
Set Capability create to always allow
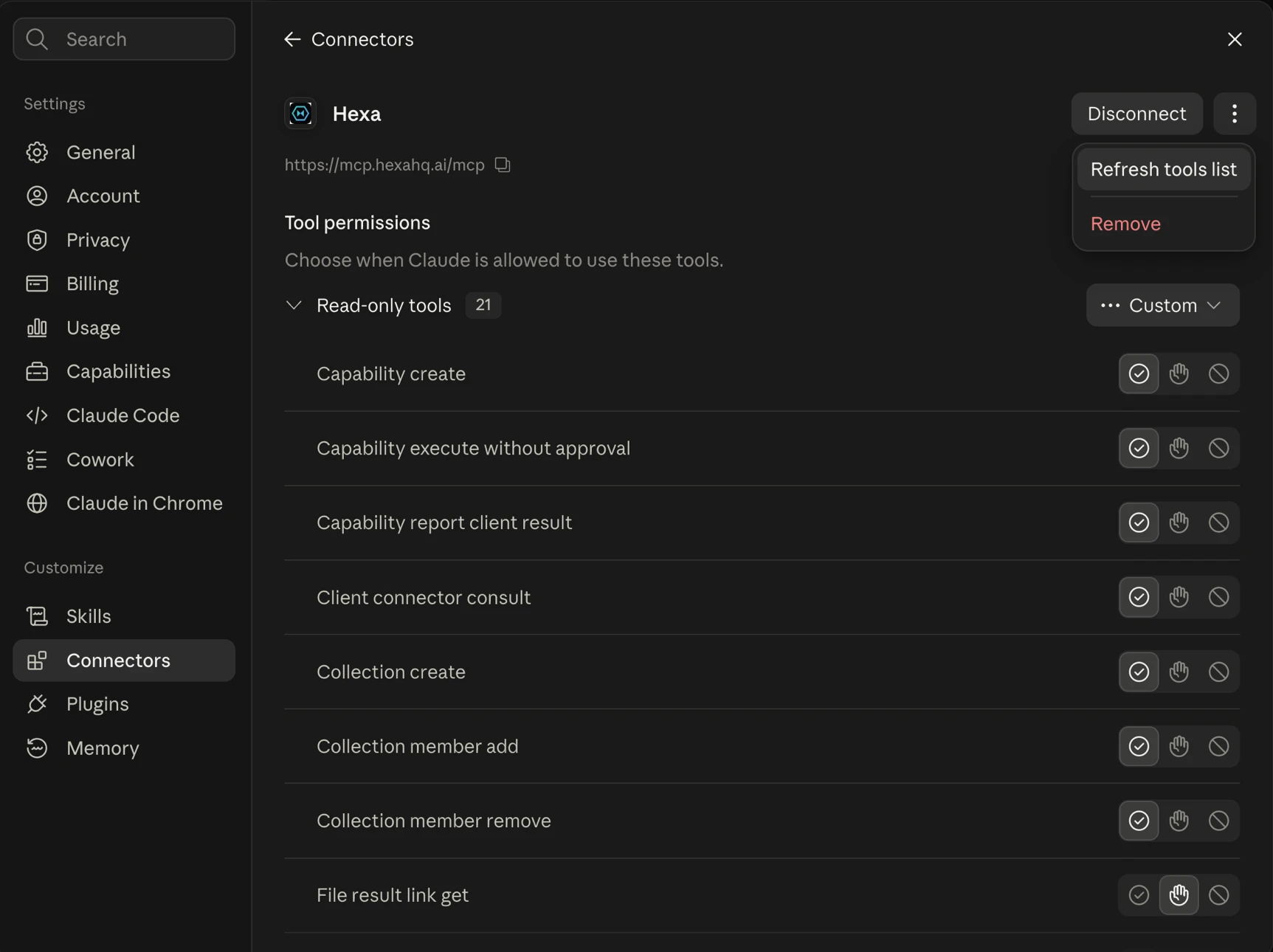point(1139,373)
